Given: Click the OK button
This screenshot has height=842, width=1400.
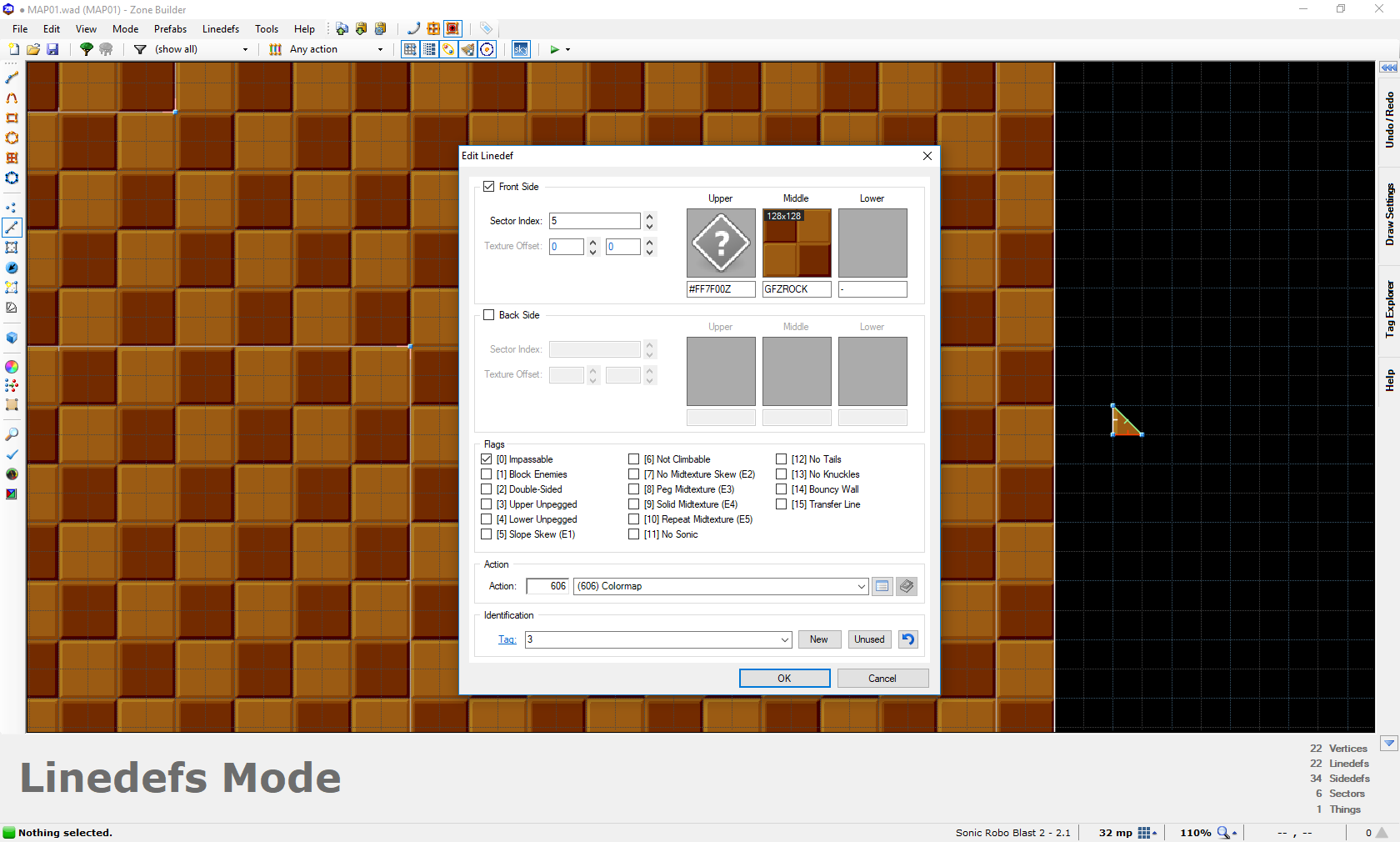Looking at the screenshot, I should 785,679.
